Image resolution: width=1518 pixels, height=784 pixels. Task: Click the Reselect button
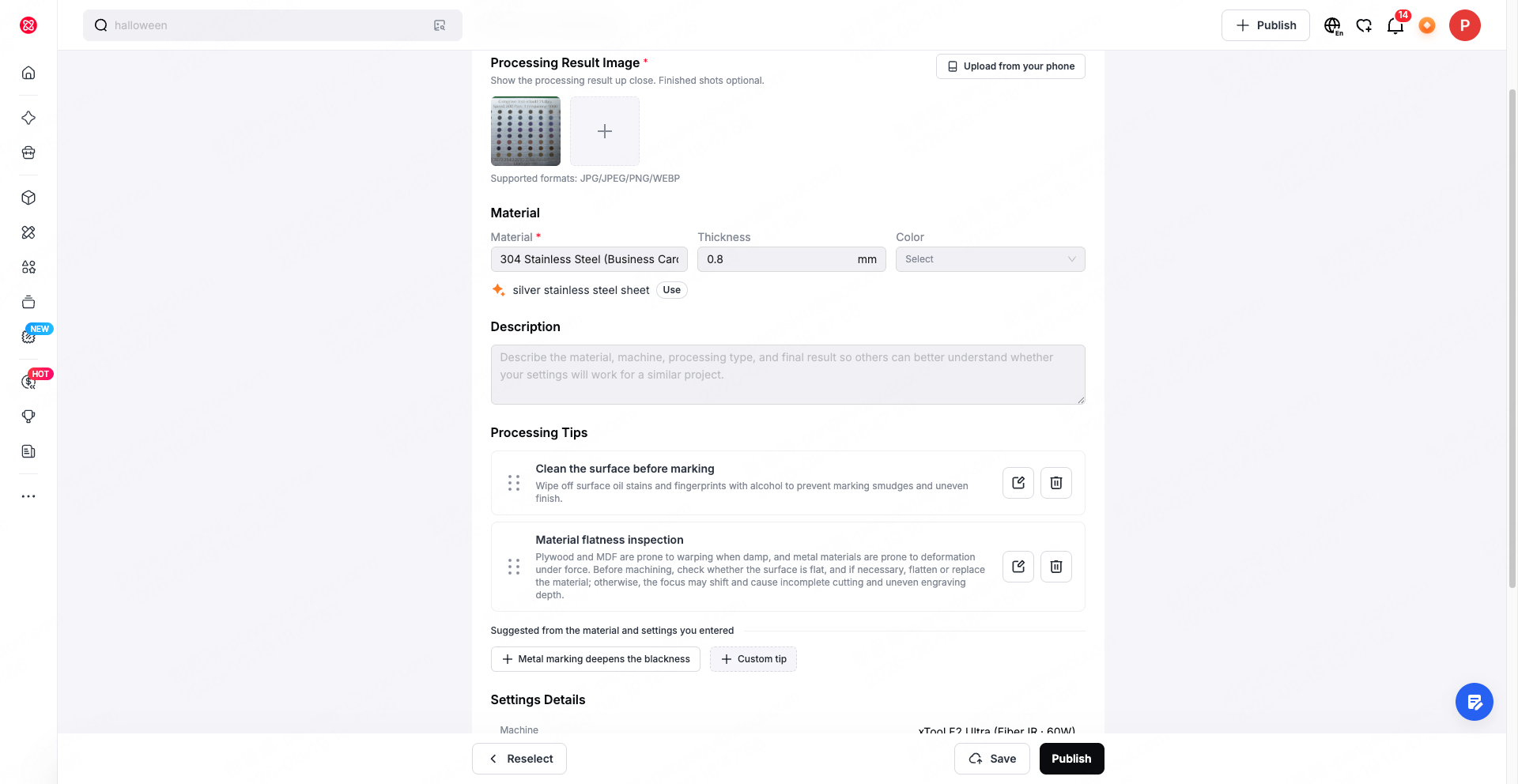coord(519,759)
